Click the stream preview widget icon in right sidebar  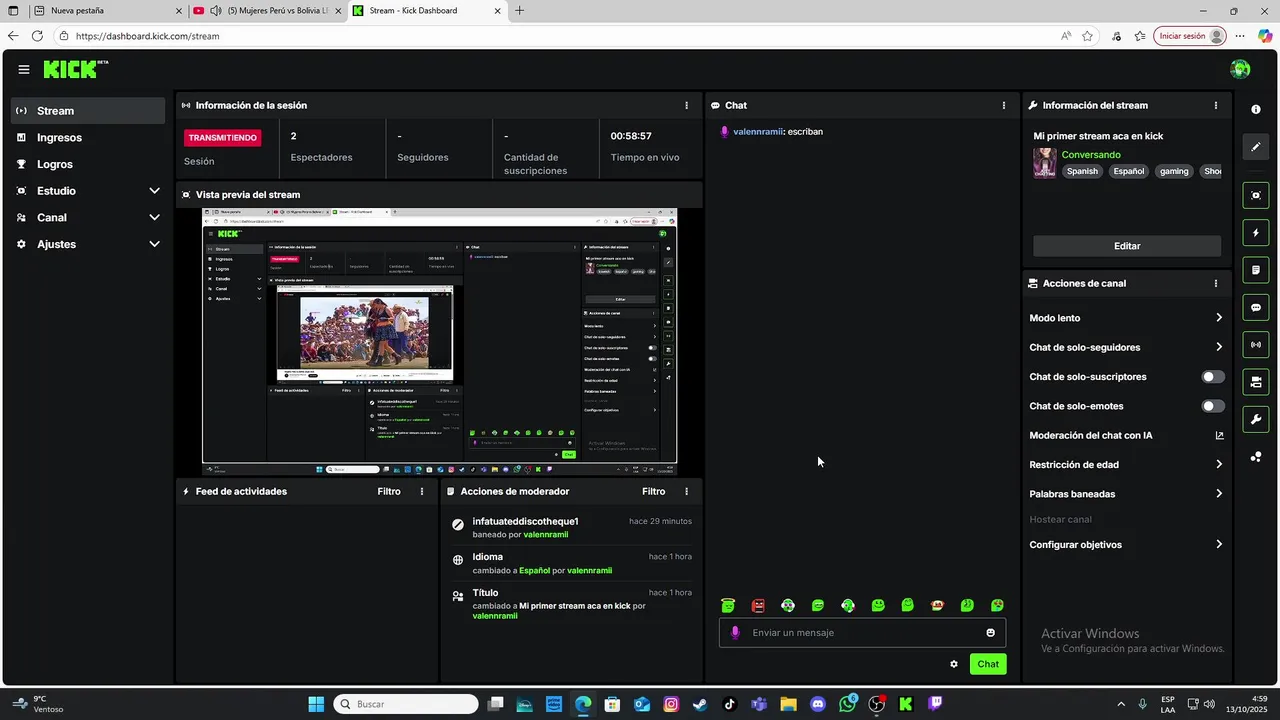pos(1256,195)
